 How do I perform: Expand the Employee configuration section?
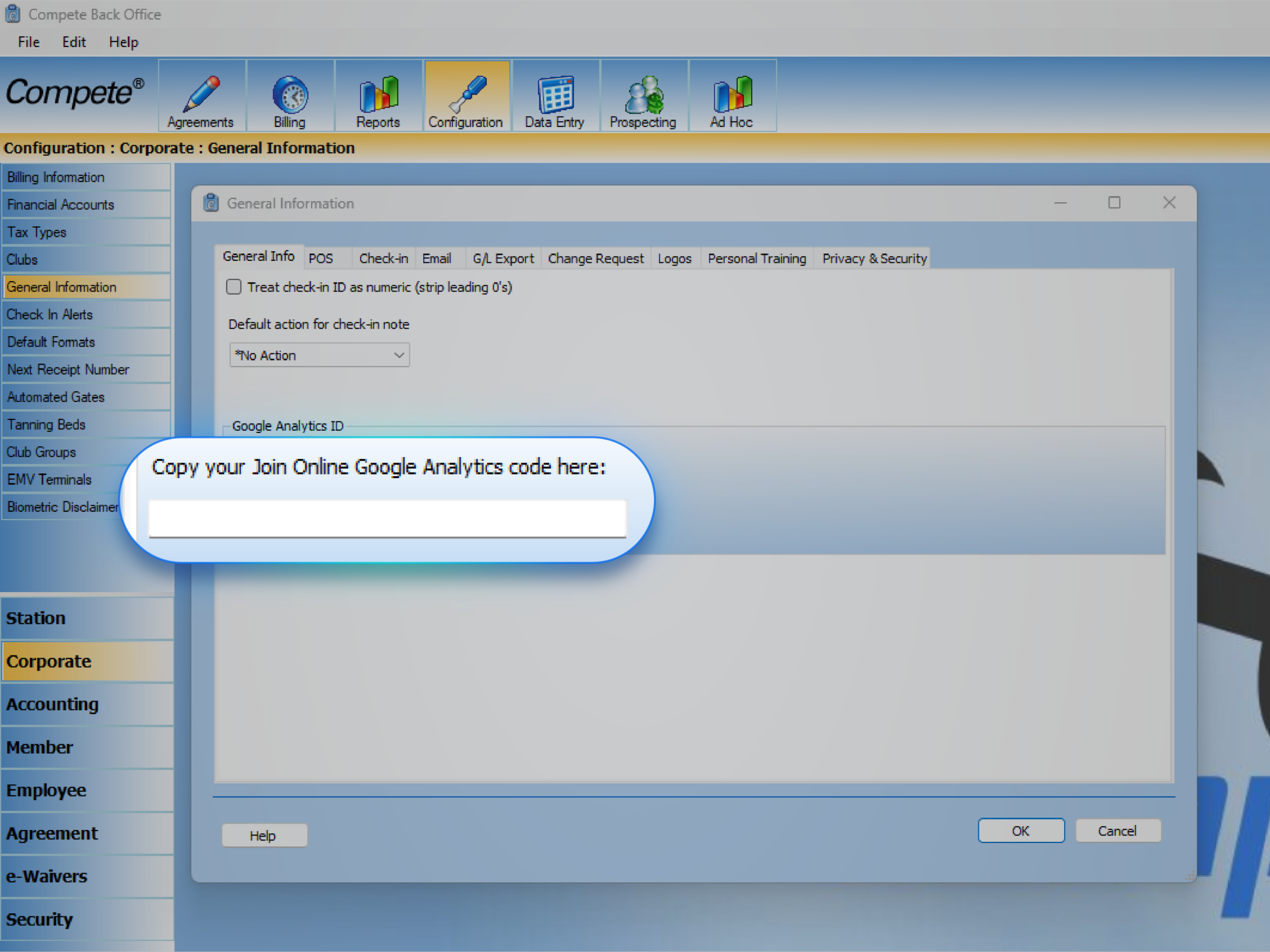pyautogui.click(x=87, y=790)
